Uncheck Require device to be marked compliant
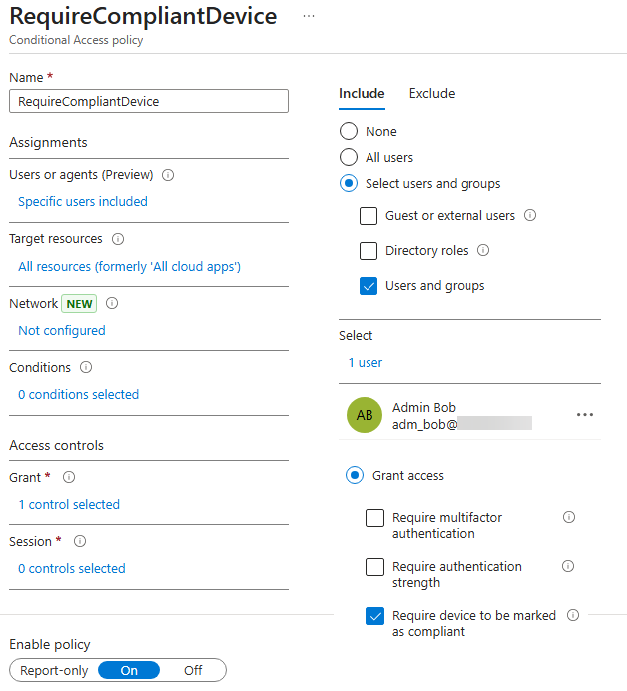 click(x=375, y=616)
